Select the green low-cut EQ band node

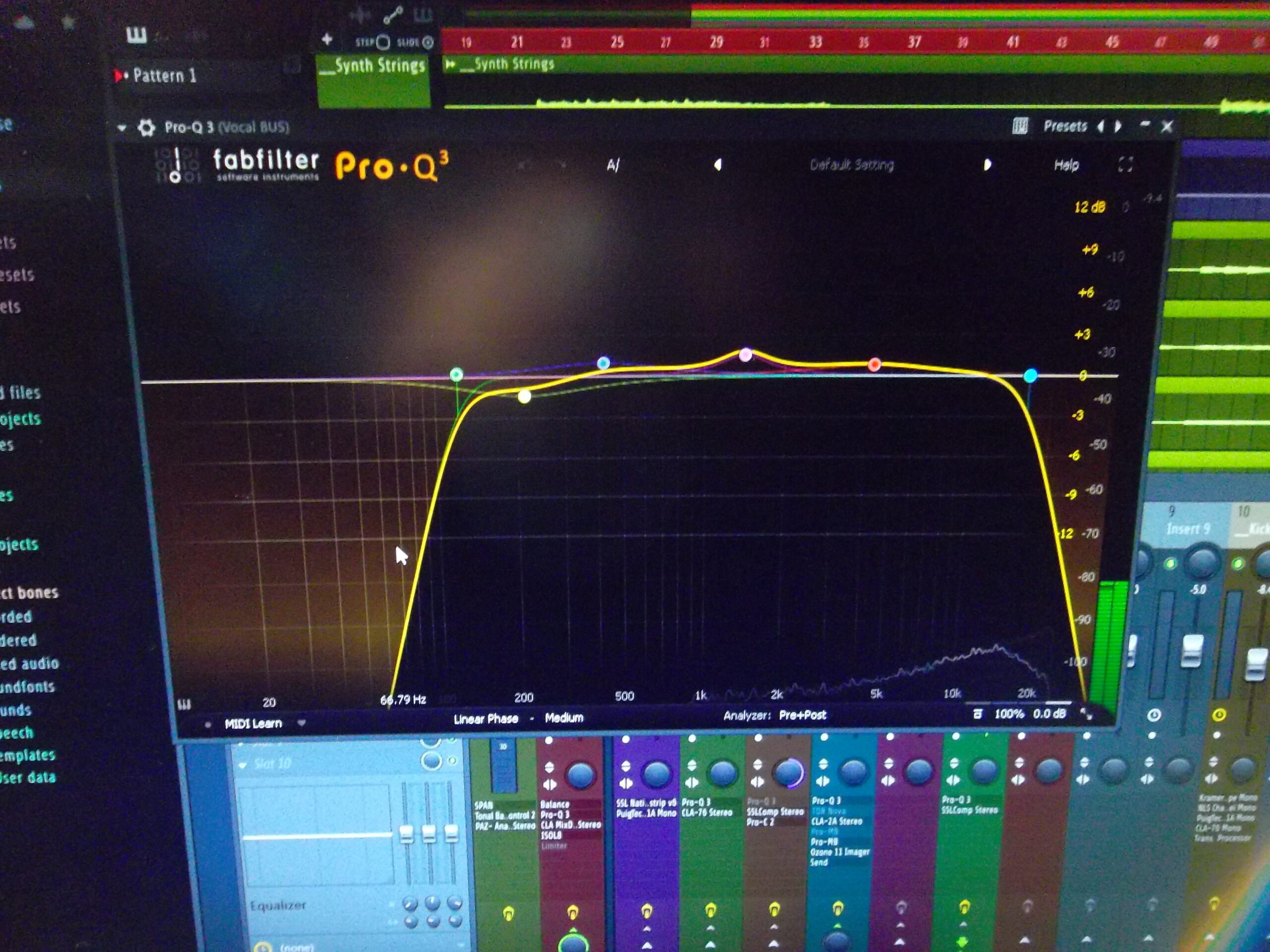[456, 375]
